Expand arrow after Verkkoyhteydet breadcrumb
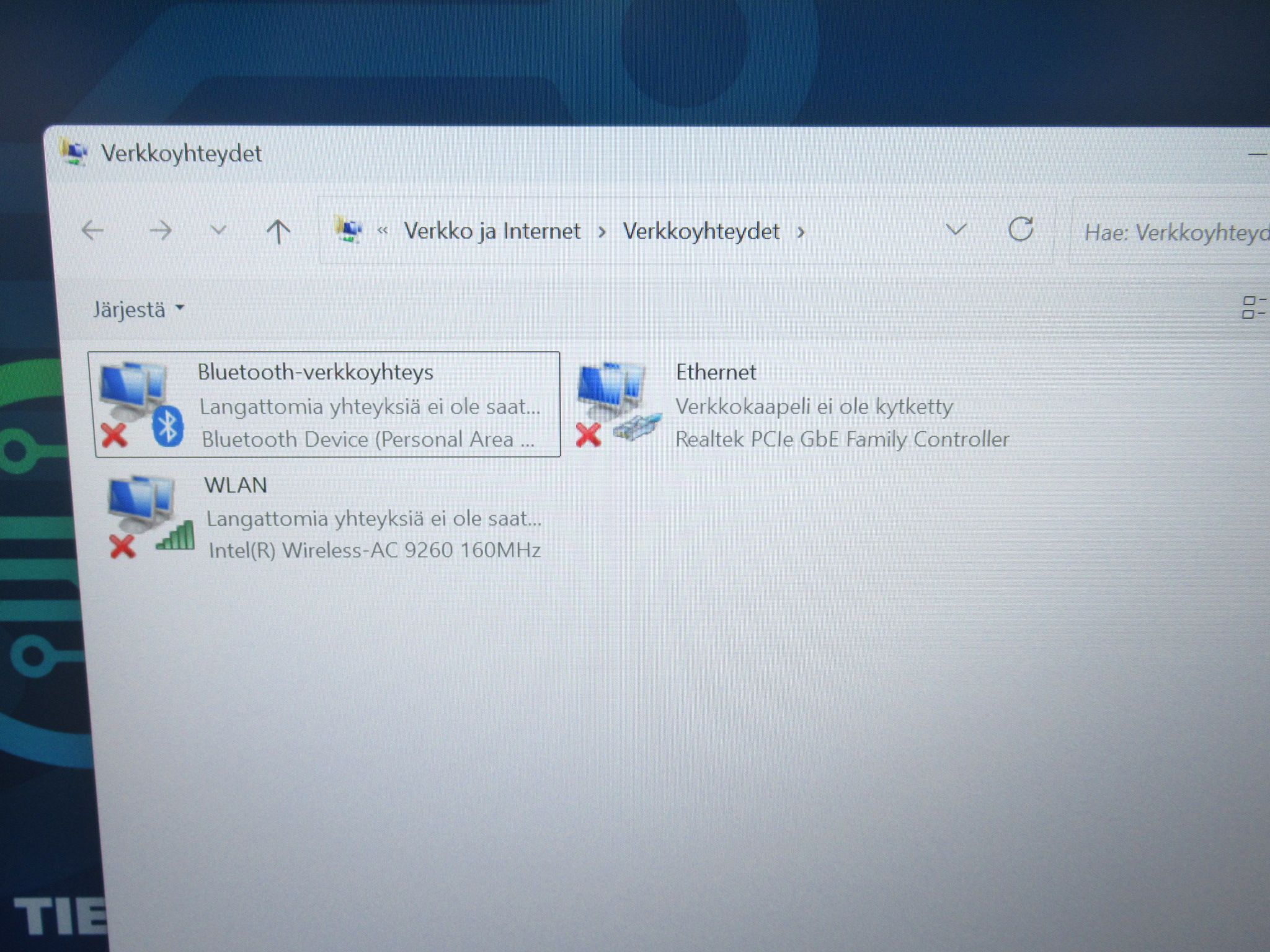Image resolution: width=1270 pixels, height=952 pixels. [801, 232]
